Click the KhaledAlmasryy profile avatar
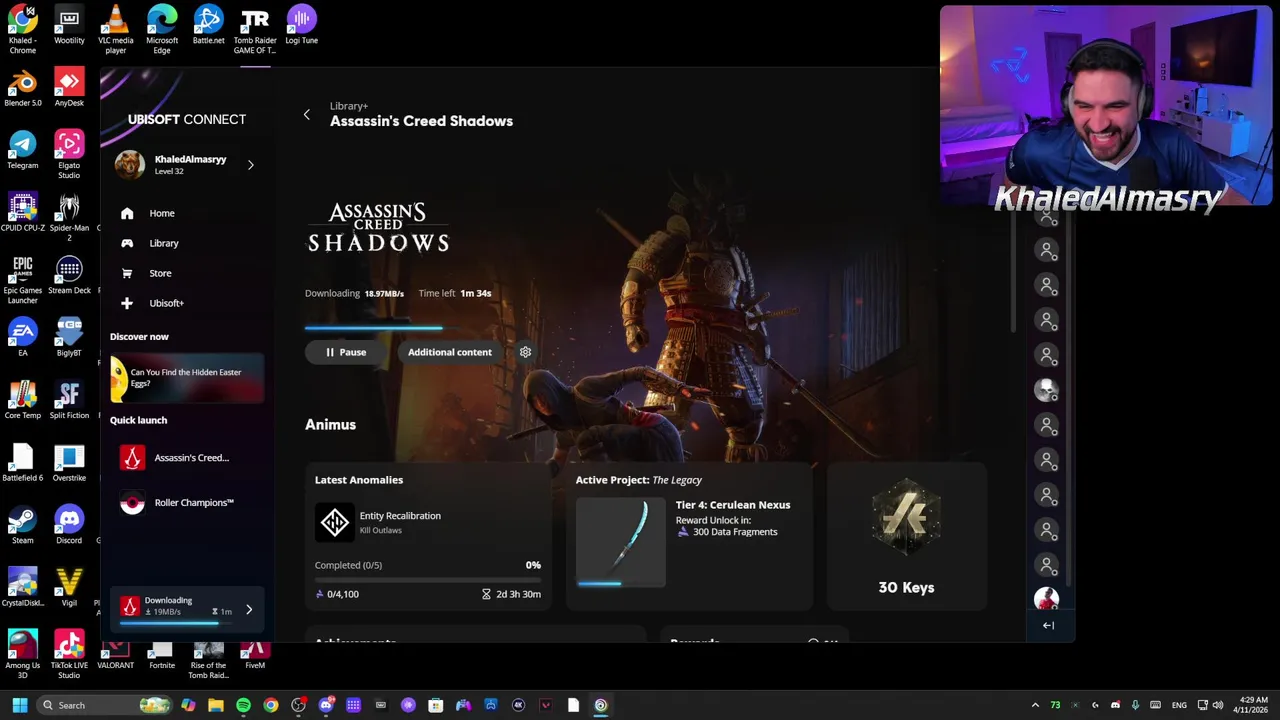Screen dimensions: 1280x720 (129, 165)
